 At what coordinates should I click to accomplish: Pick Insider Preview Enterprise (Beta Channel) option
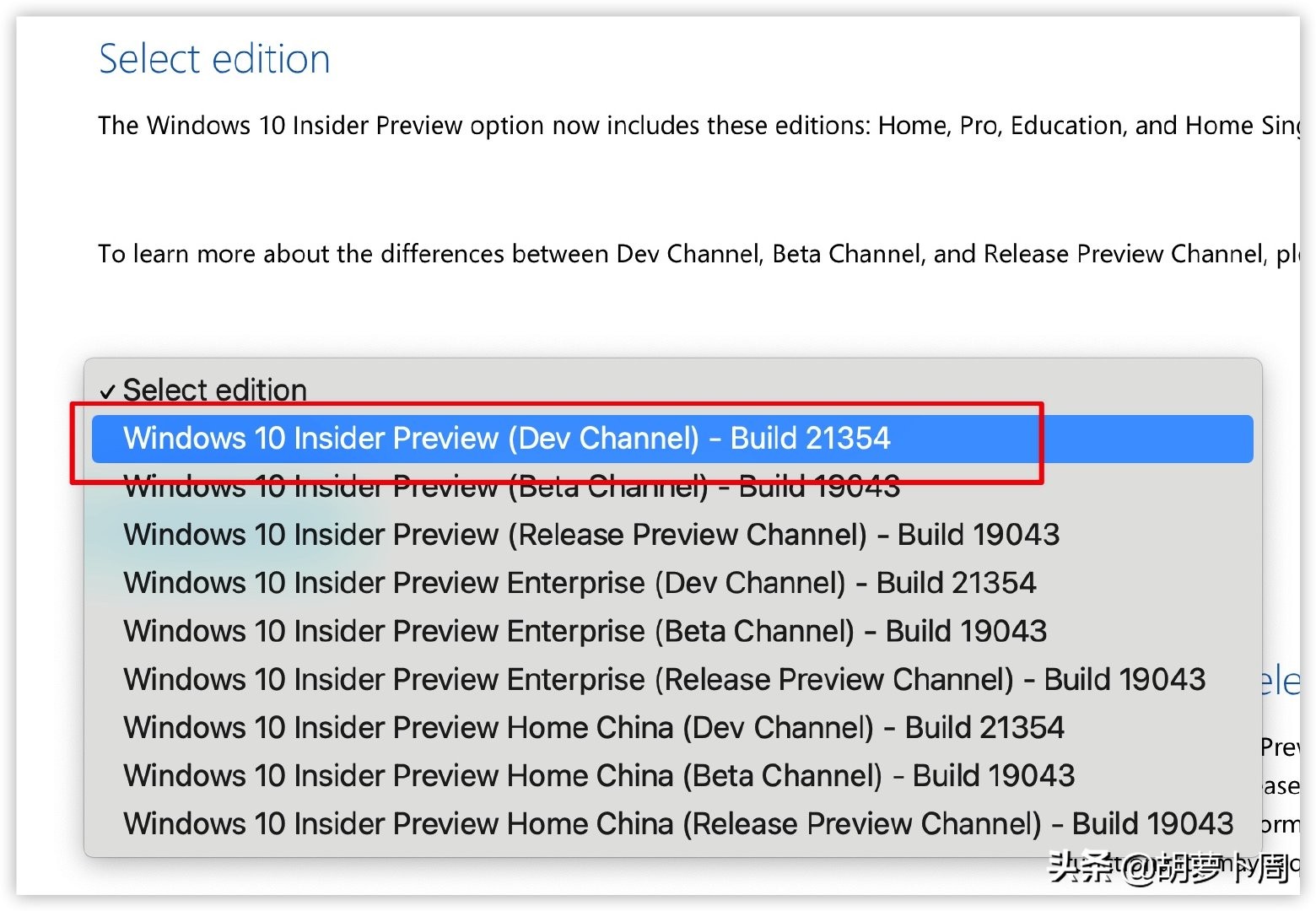(585, 631)
